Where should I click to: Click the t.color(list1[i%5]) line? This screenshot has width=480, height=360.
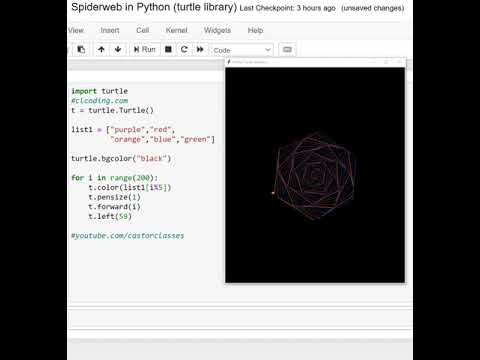tap(130, 187)
